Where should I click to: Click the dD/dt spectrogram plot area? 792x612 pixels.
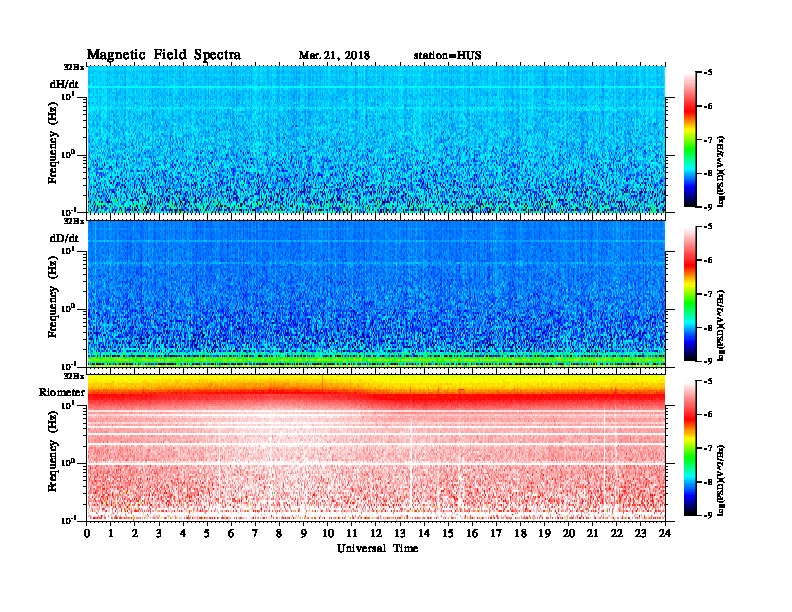(376, 293)
